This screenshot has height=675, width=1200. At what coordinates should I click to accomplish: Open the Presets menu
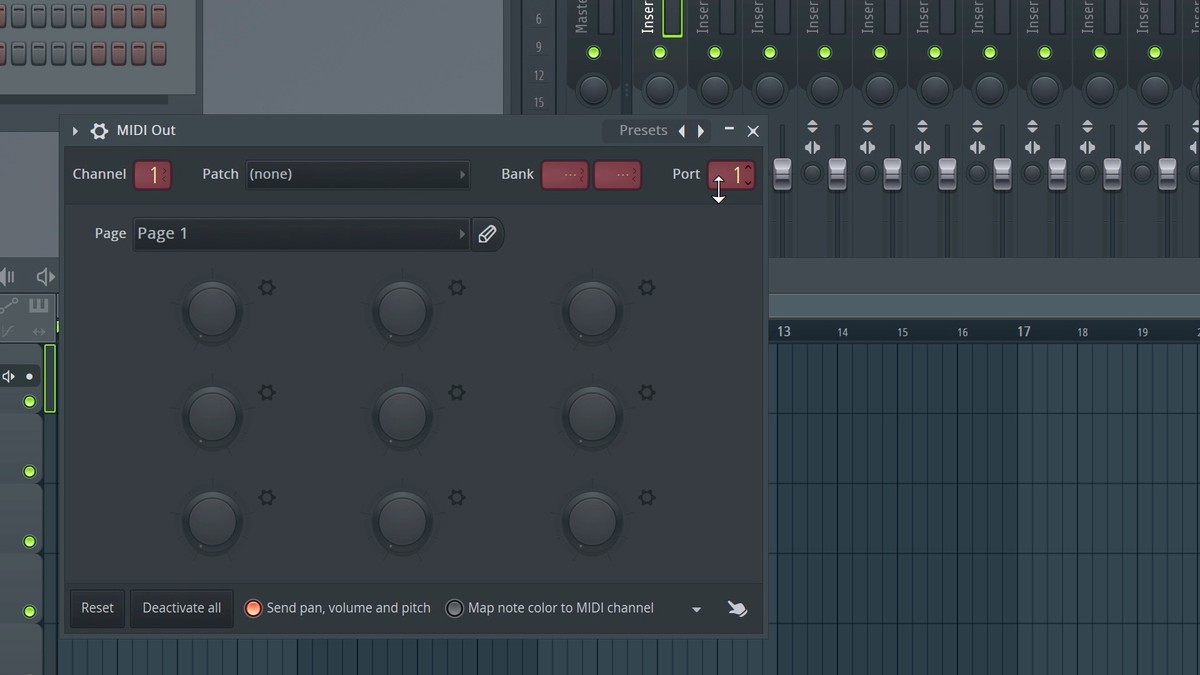[642, 131]
